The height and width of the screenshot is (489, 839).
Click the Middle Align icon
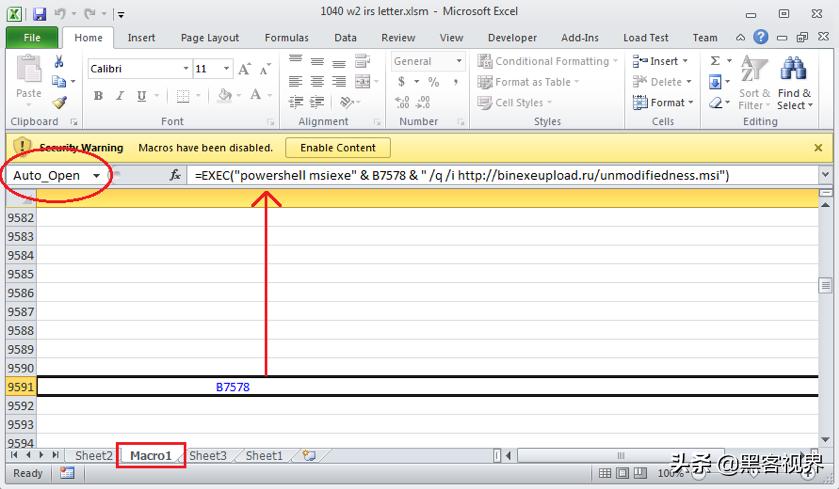point(317,61)
